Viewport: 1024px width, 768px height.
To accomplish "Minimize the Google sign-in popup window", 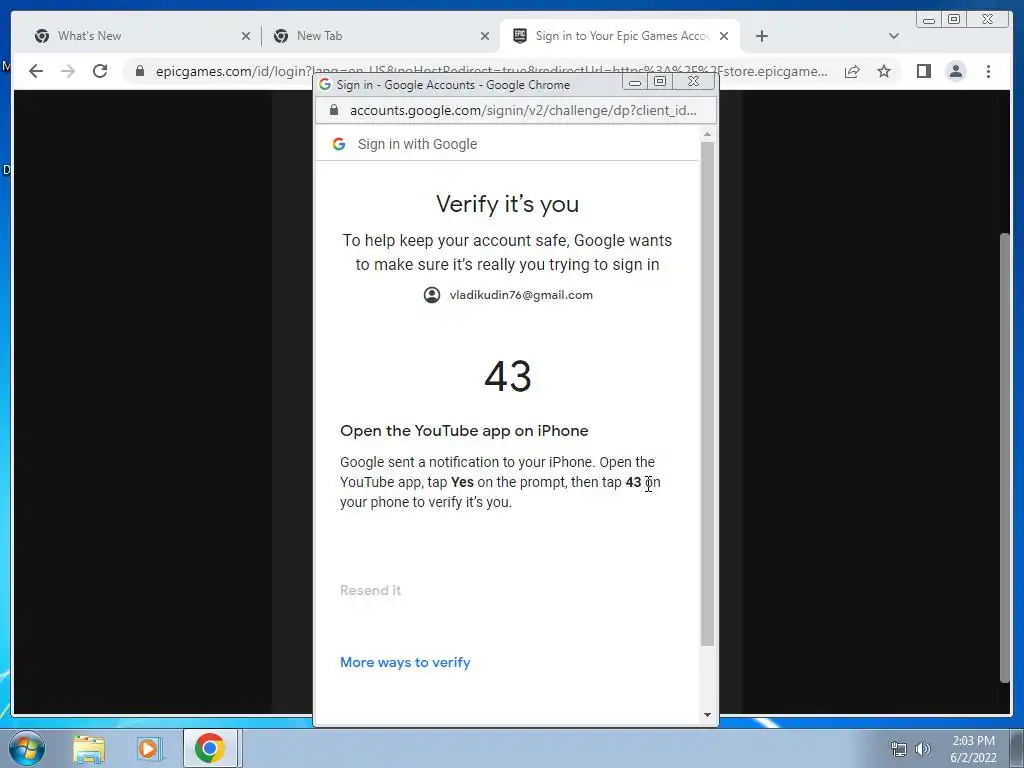I will tap(634, 82).
